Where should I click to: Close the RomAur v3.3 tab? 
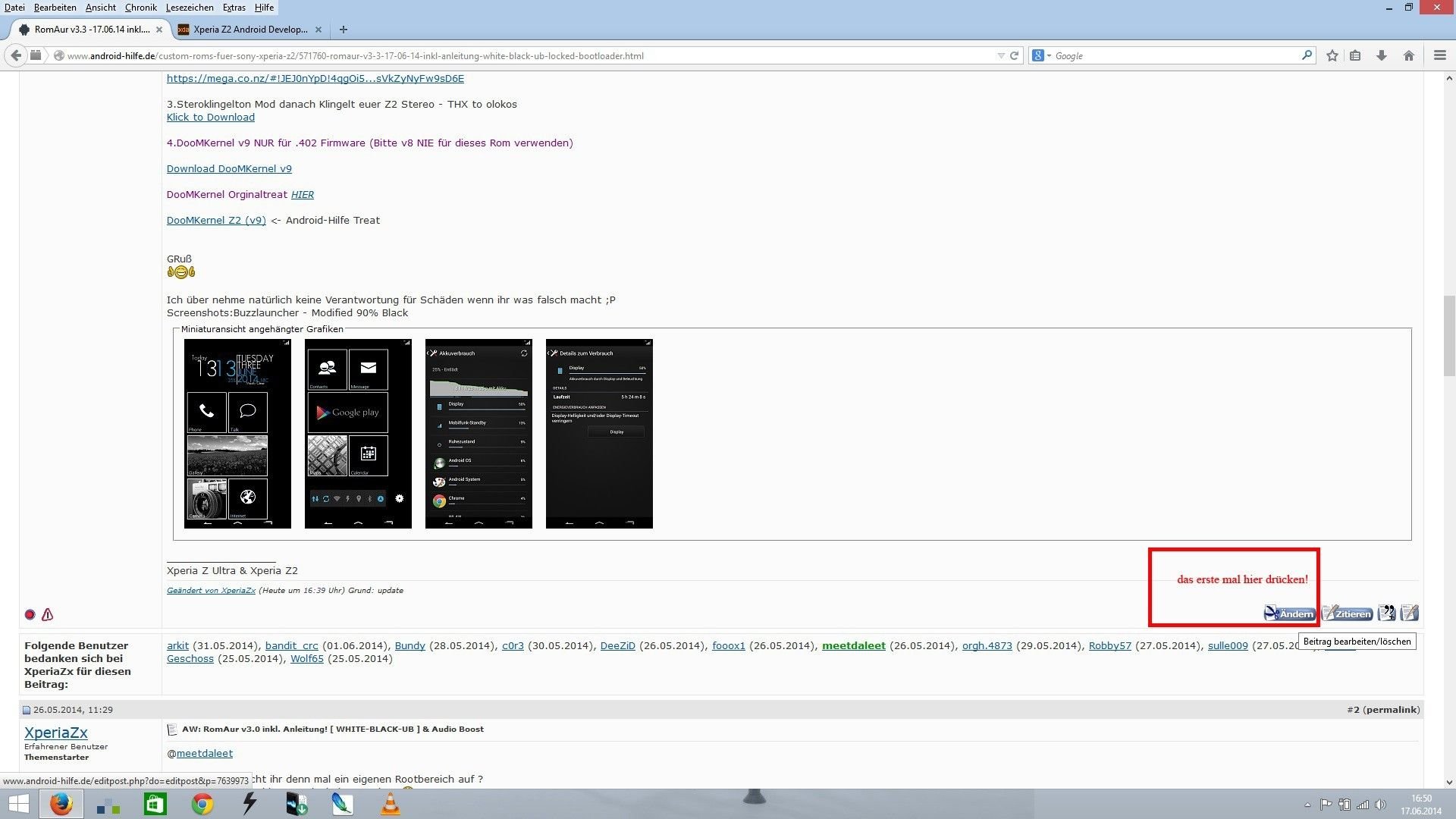pyautogui.click(x=159, y=30)
